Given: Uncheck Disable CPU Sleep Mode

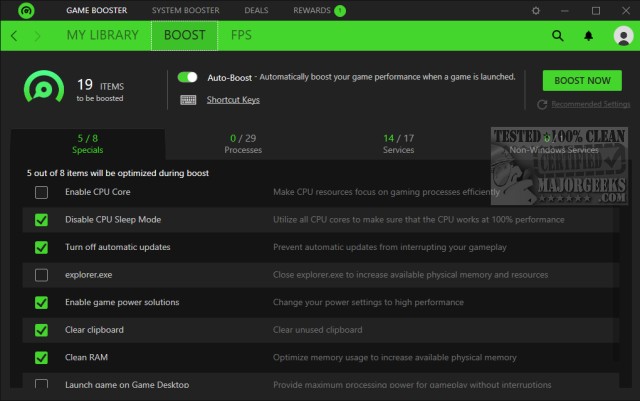Looking at the screenshot, I should tap(41, 220).
